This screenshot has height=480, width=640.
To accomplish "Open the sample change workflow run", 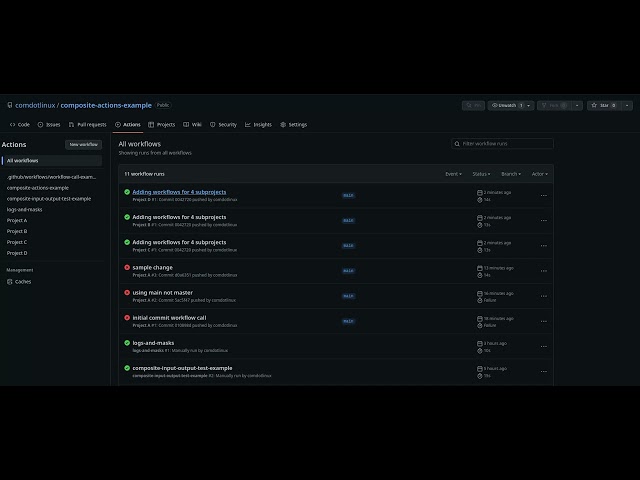I will pos(153,267).
